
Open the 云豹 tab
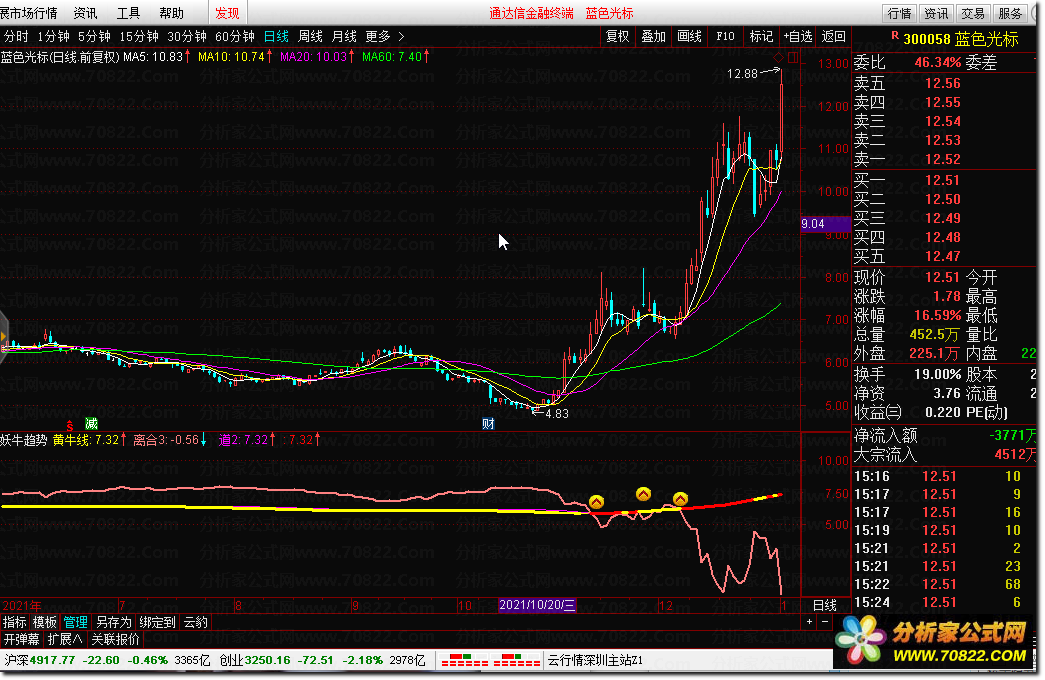196,622
